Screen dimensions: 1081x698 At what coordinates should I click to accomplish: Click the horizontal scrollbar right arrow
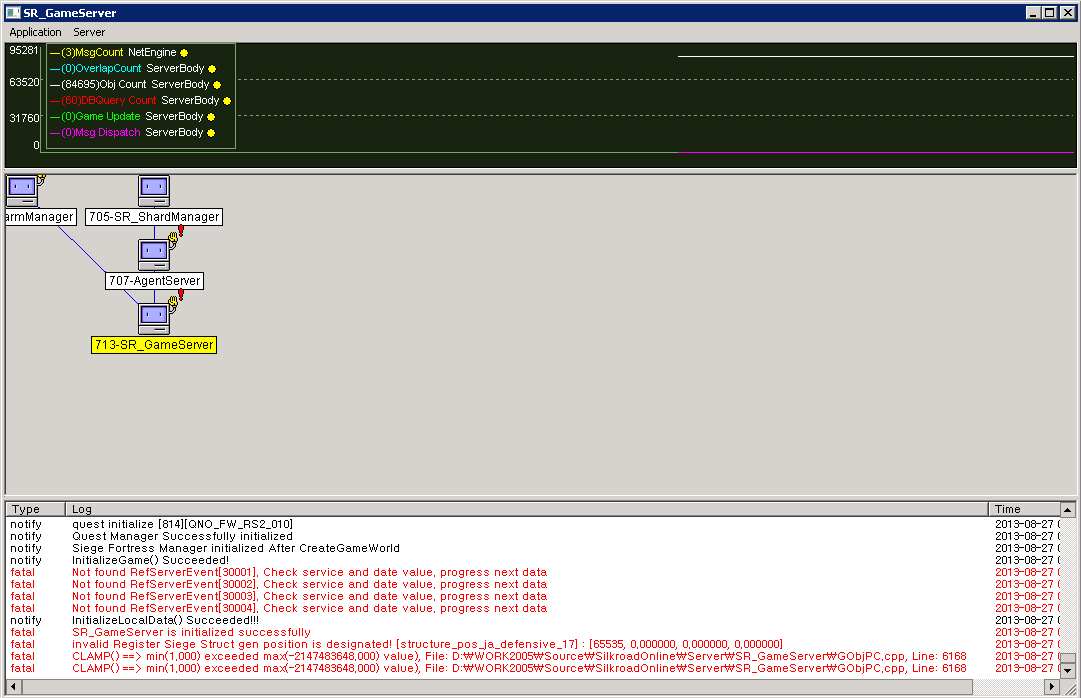(x=1051, y=686)
